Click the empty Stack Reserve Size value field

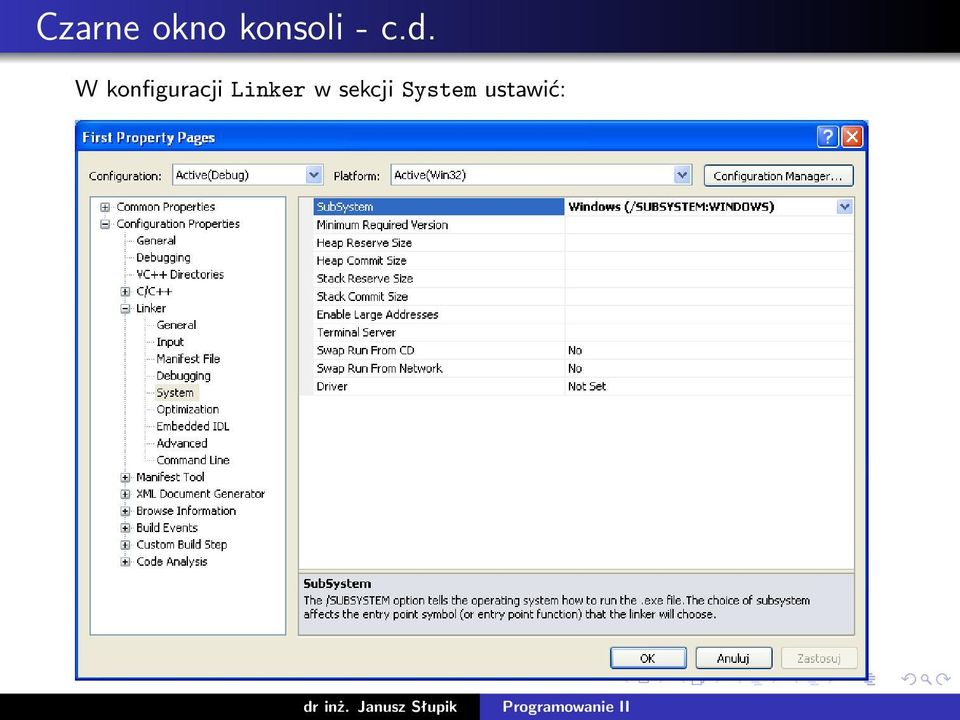point(709,279)
